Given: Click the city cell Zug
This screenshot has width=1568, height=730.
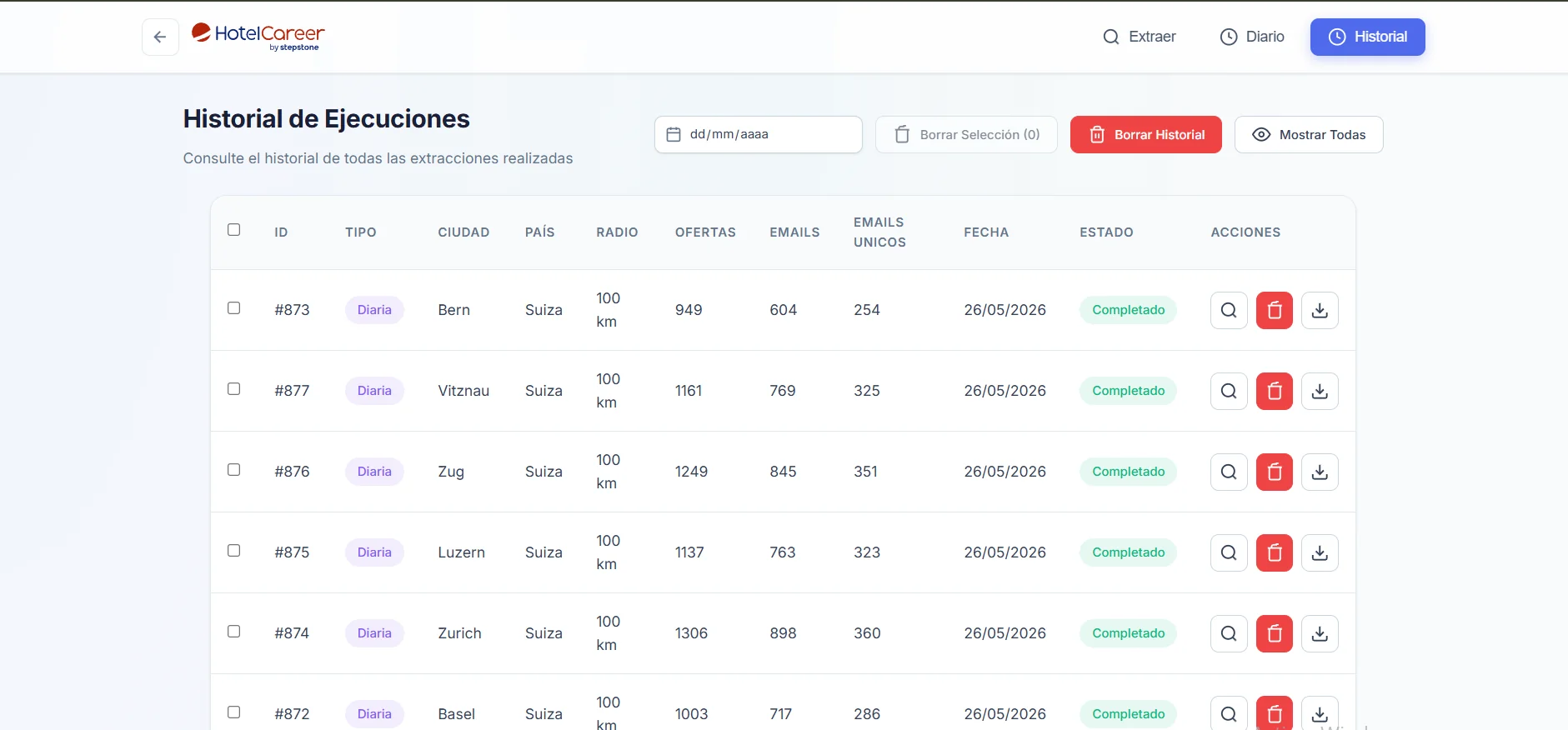Looking at the screenshot, I should tap(451, 472).
